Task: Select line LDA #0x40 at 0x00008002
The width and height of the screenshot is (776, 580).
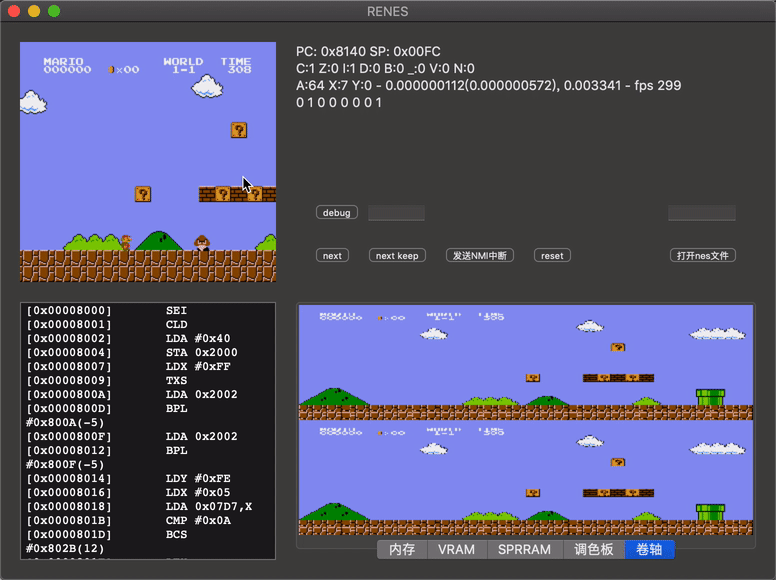Action: point(128,338)
